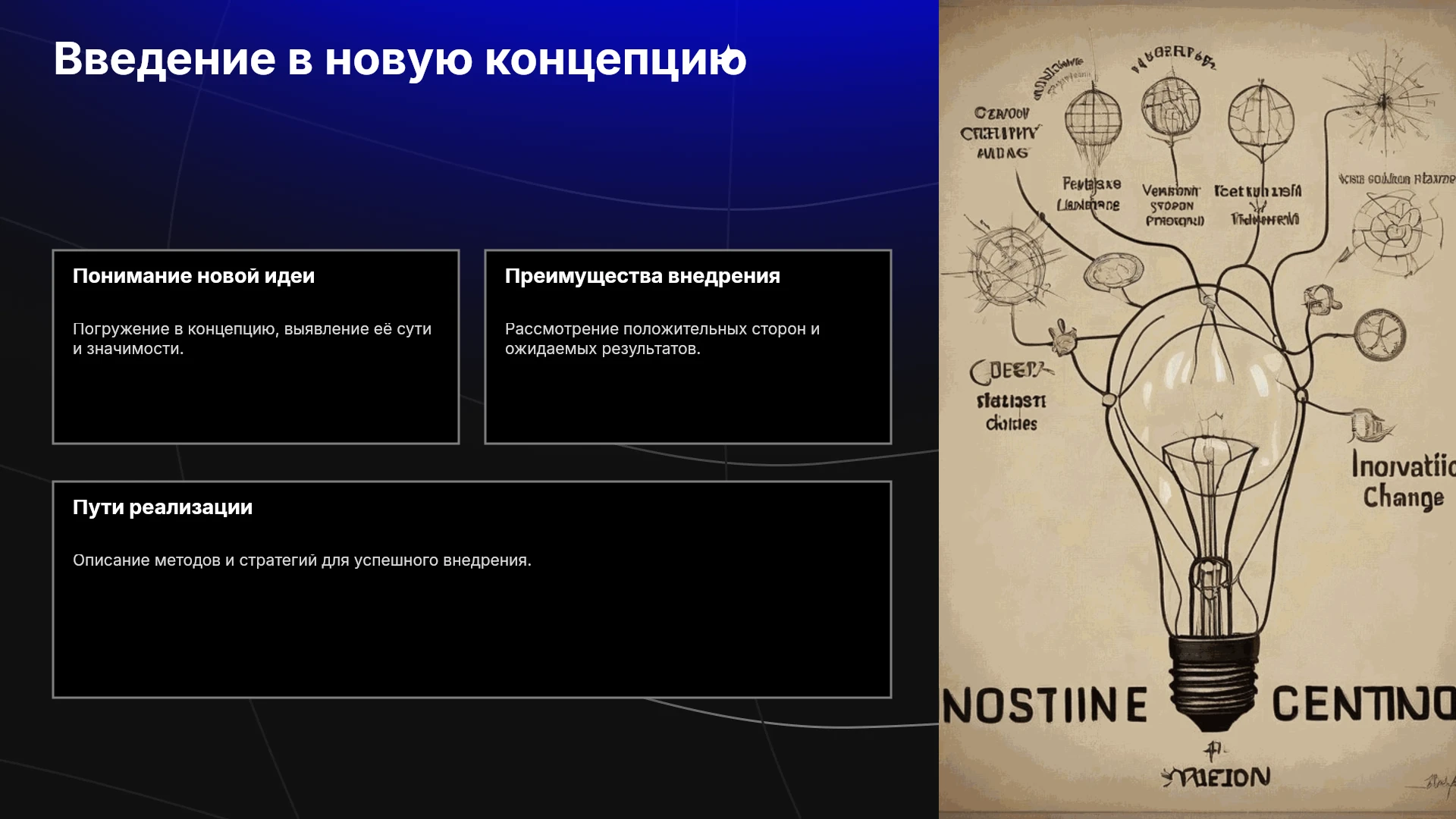Click the "CENTINO" text right of bulb base

pyautogui.click(x=1363, y=704)
